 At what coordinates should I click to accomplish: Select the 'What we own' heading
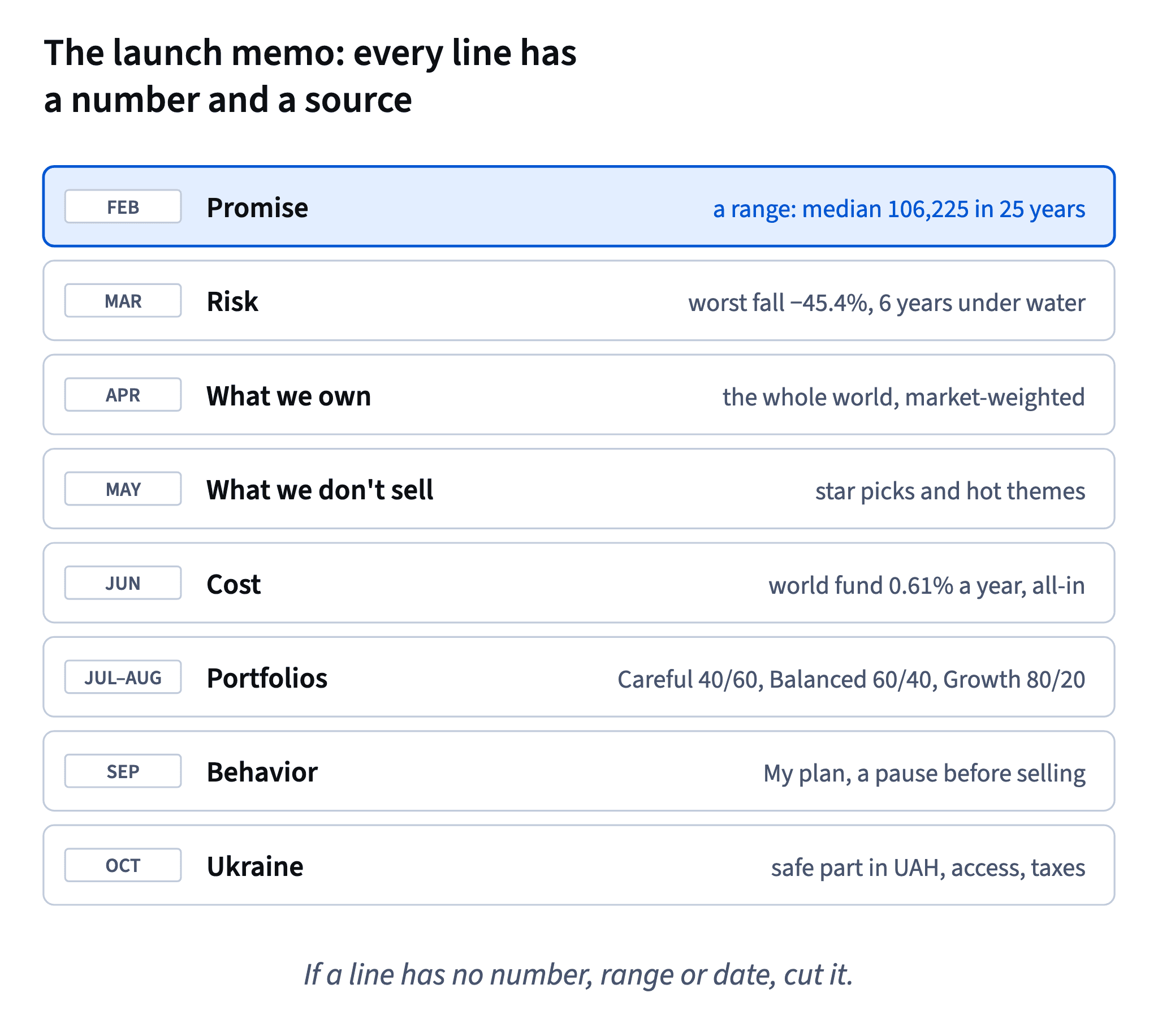coord(288,396)
